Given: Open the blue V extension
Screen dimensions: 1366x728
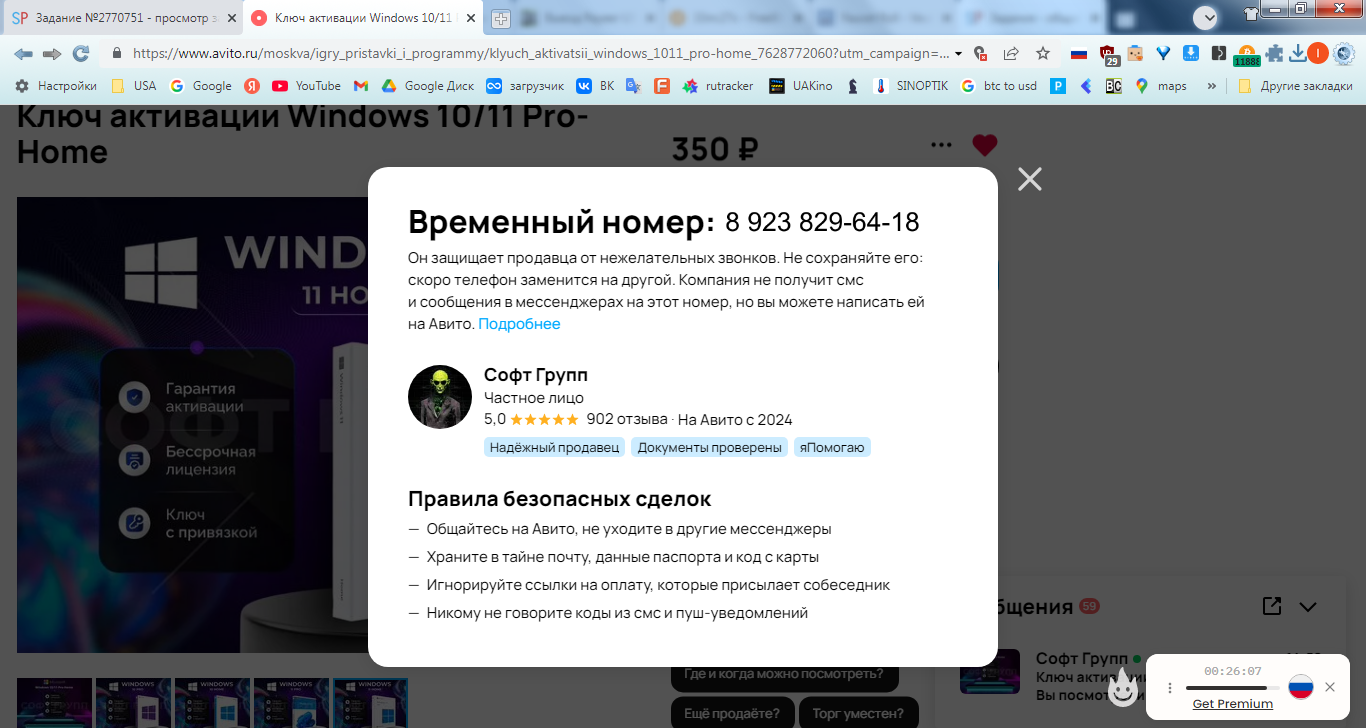Looking at the screenshot, I should [x=1163, y=54].
